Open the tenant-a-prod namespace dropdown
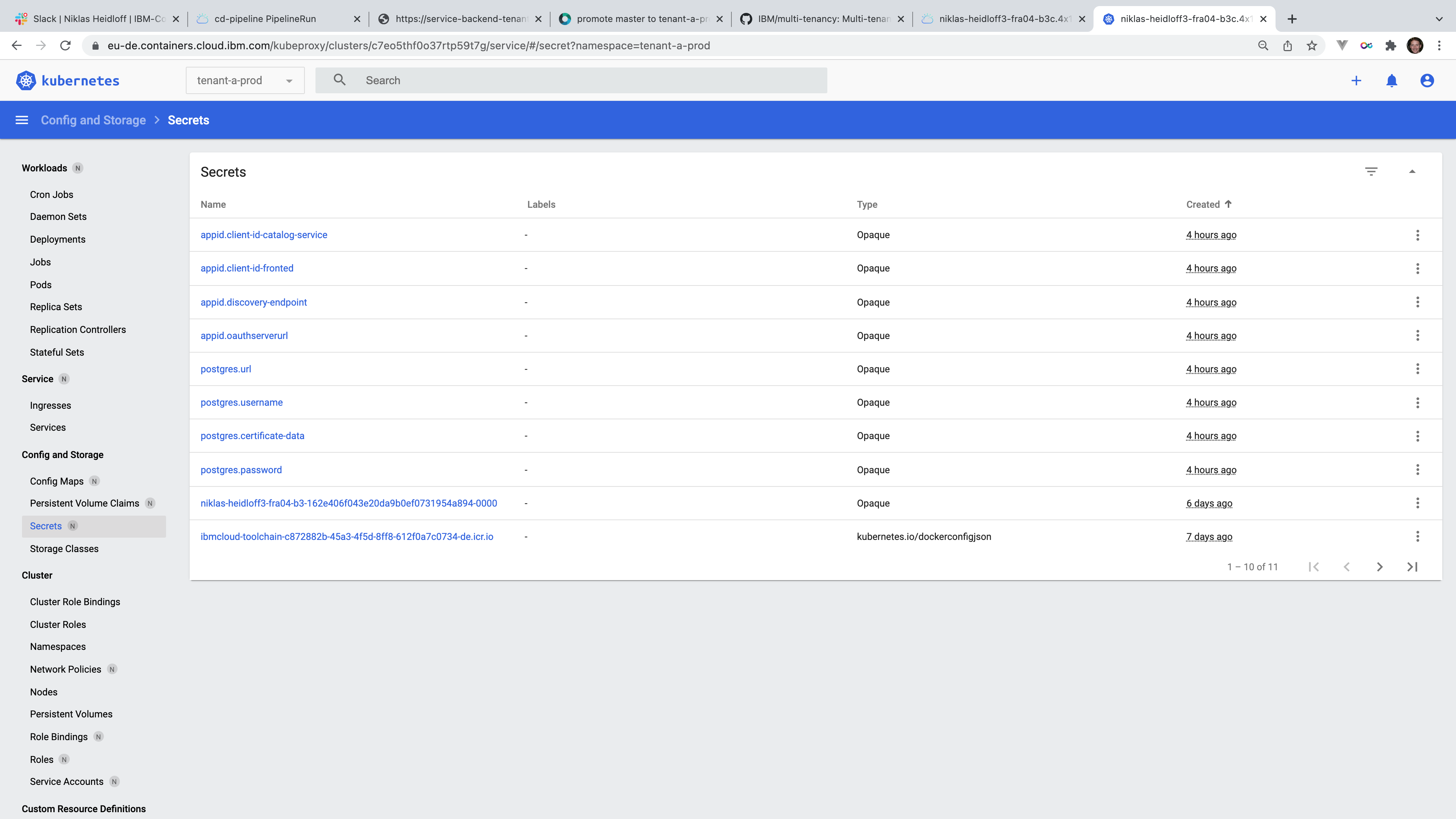The image size is (1456, 819). click(245, 81)
